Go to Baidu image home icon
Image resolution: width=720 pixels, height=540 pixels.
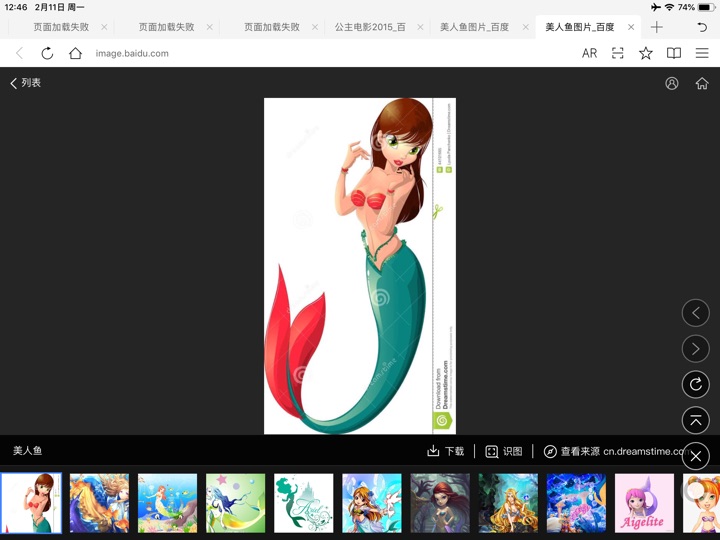click(x=702, y=83)
